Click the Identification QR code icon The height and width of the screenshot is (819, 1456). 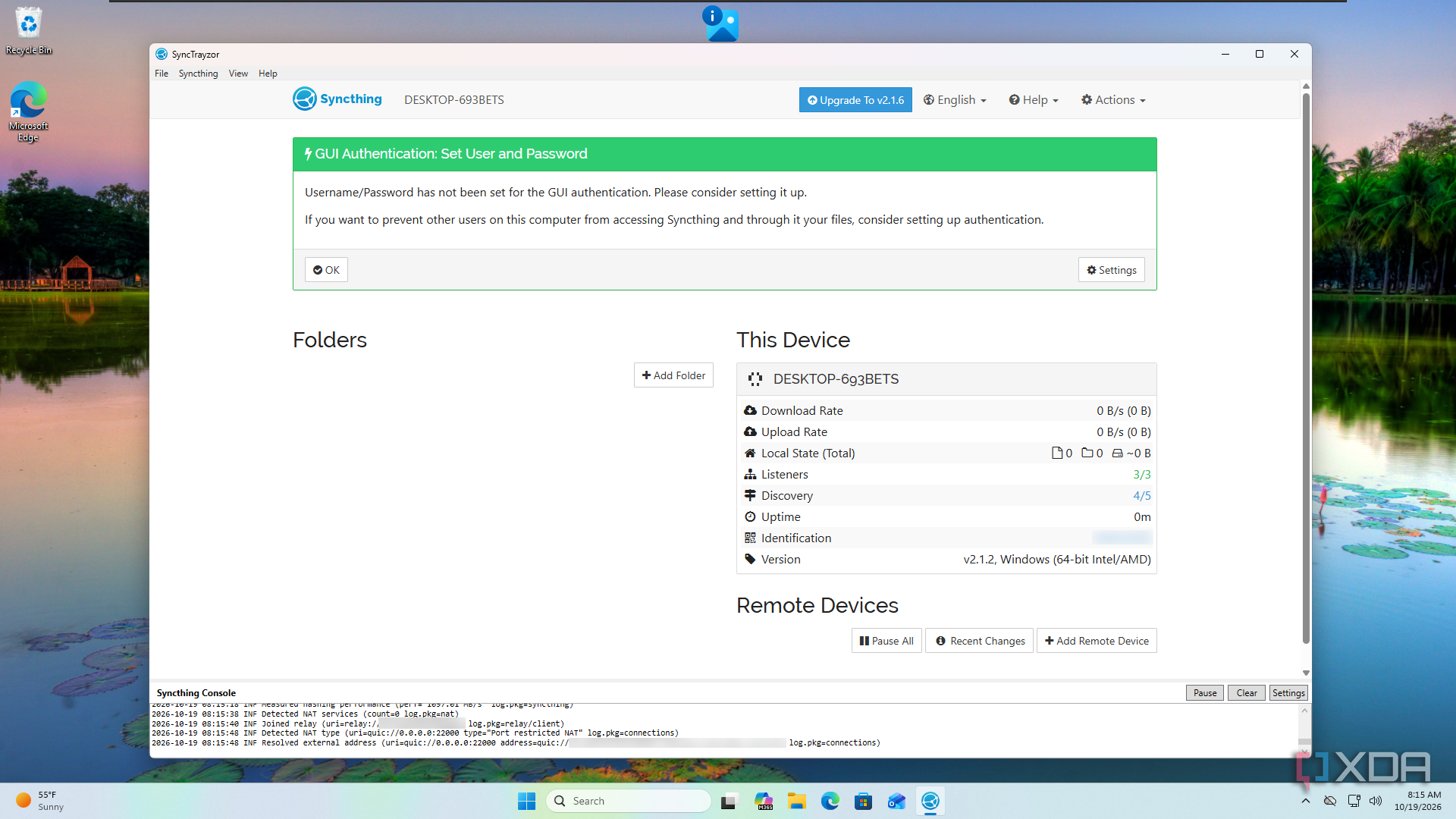(x=750, y=538)
